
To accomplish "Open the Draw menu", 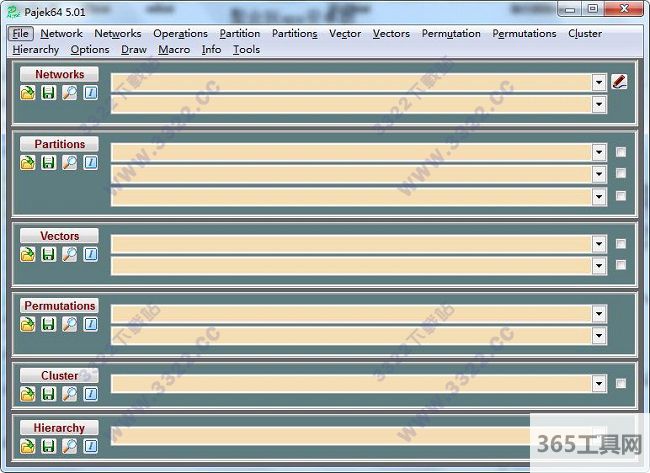I will pos(134,49).
